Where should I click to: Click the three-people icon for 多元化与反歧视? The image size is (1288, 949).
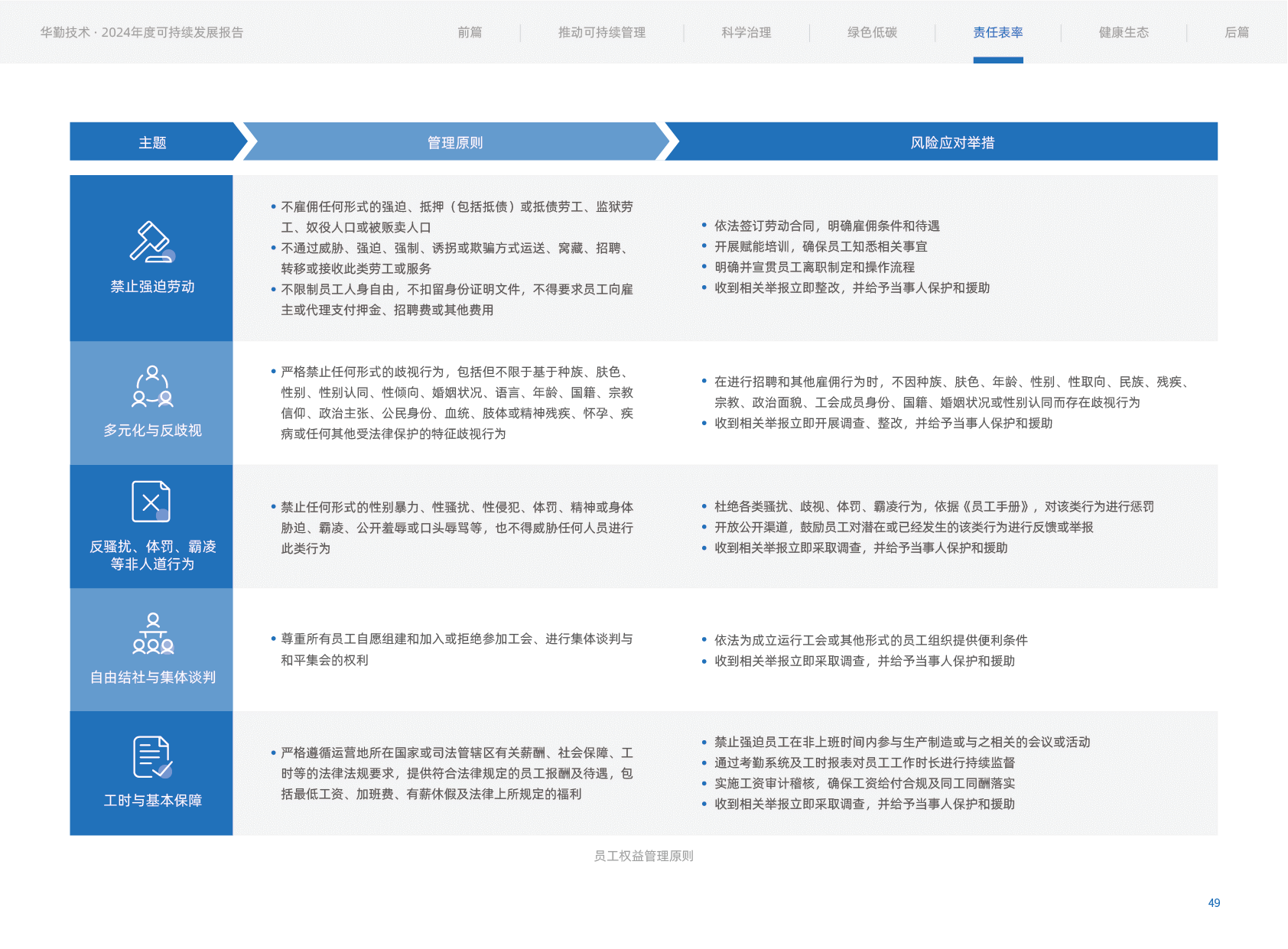152,386
